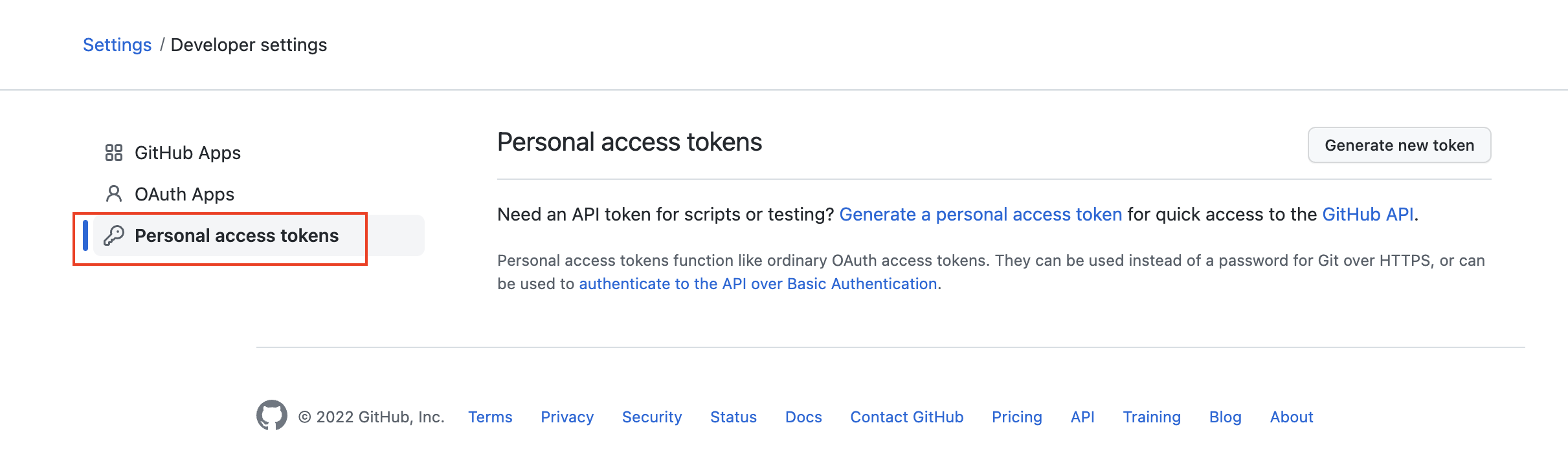The image size is (1568, 467).
Task: Click the GitHub Apps grid icon
Action: (114, 153)
